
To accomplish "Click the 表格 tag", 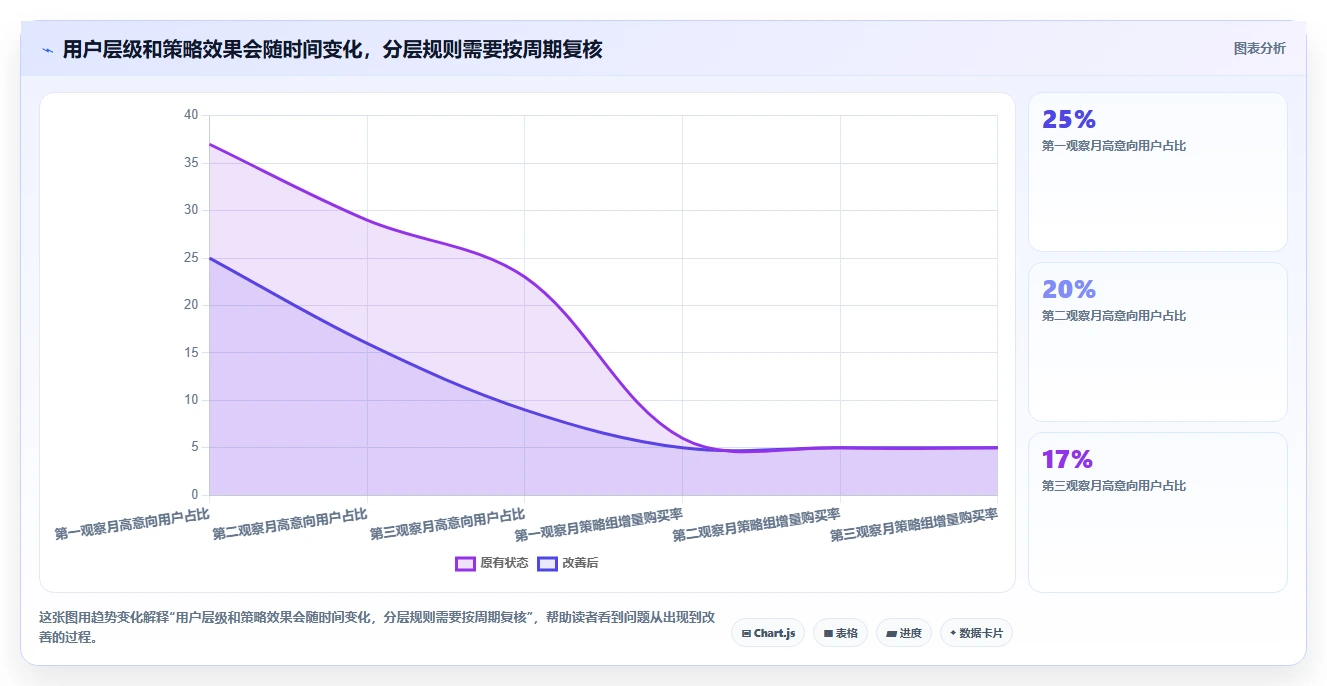I will (840, 633).
